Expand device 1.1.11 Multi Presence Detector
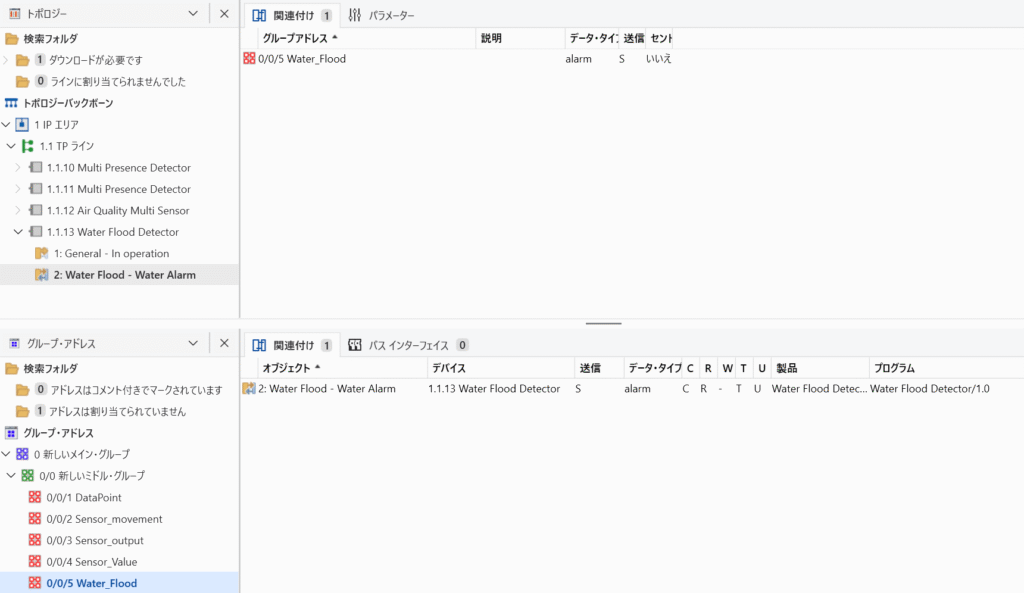The image size is (1024, 593). [18, 189]
